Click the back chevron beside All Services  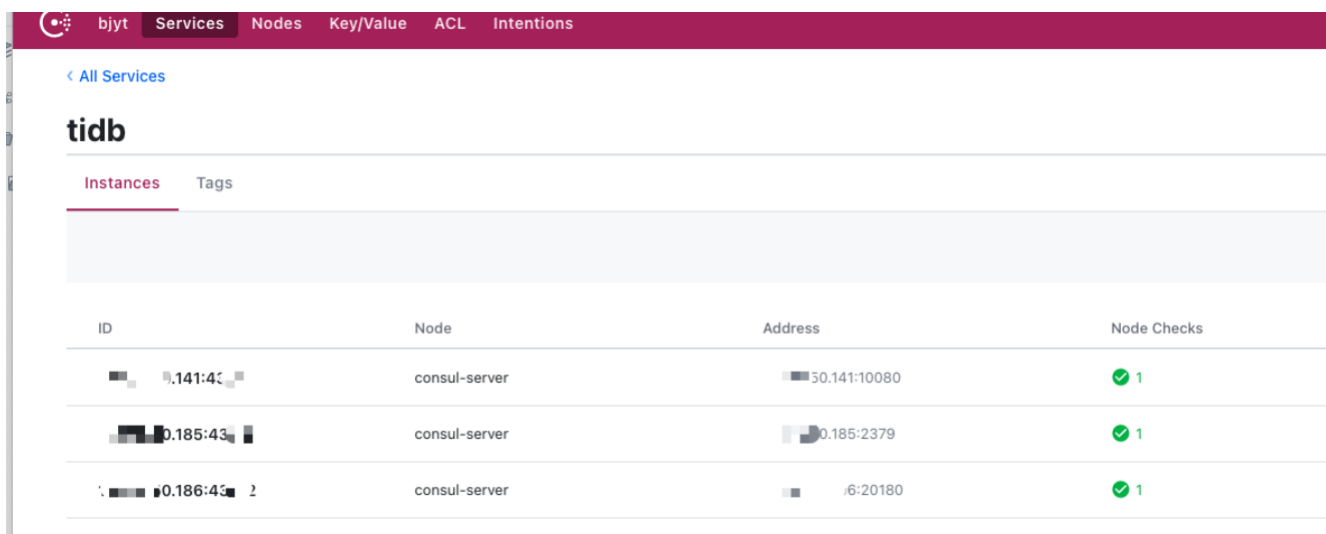[70, 76]
